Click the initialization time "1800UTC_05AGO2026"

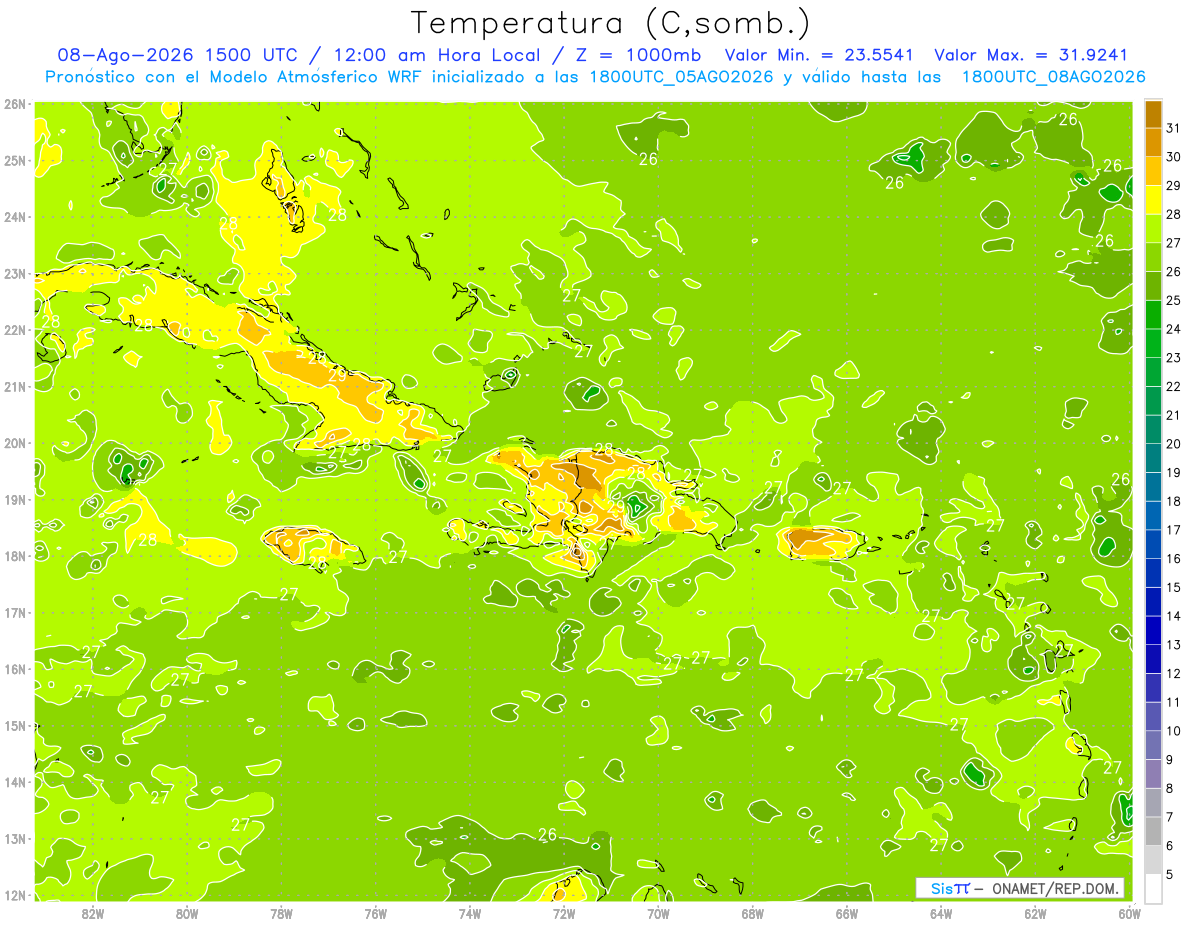pyautogui.click(x=680, y=77)
